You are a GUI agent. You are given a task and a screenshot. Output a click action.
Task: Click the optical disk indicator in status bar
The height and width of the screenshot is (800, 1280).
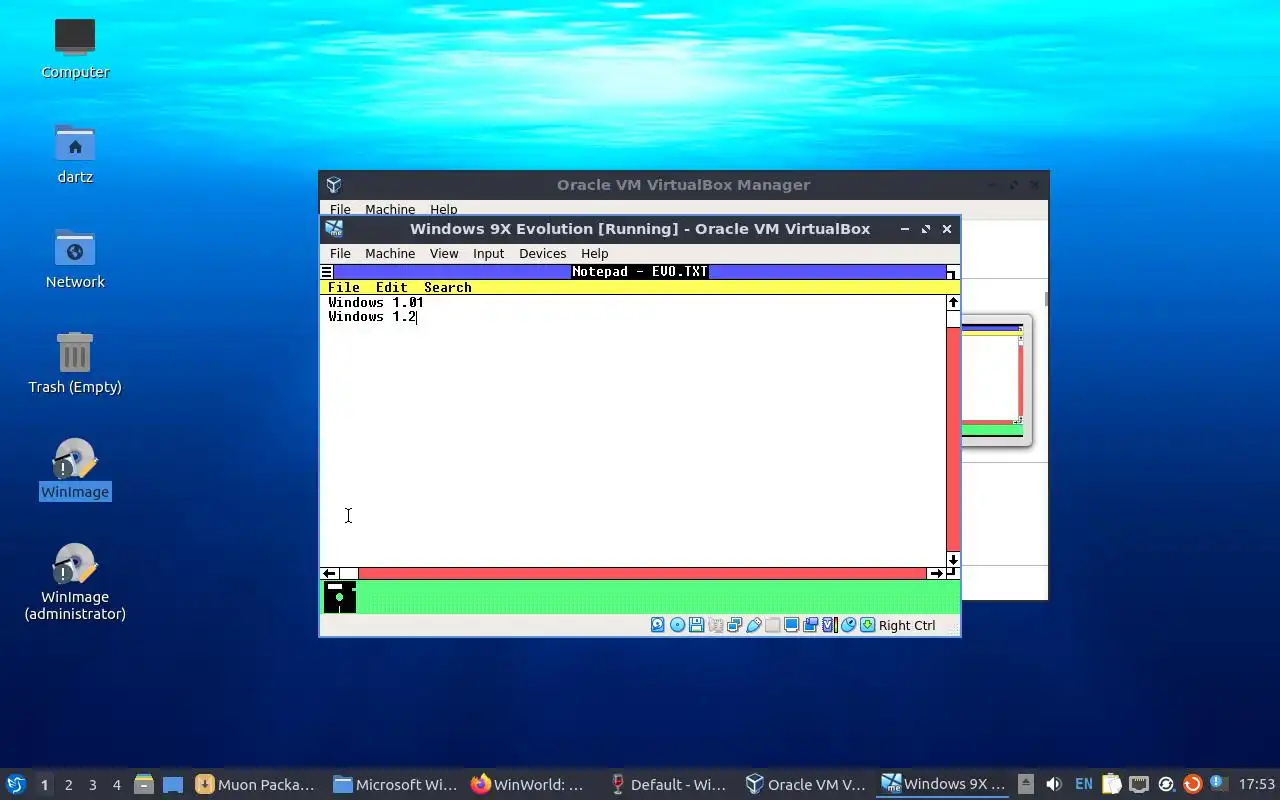click(x=677, y=625)
